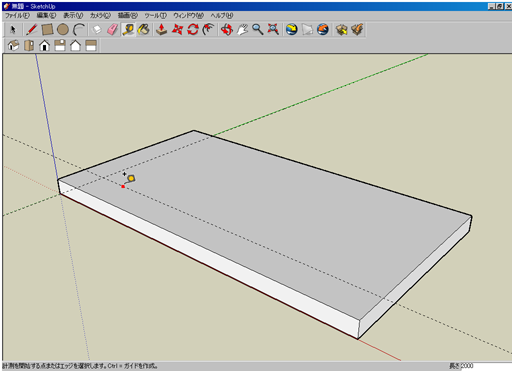Click the status bar hint text
512x371 pixels.
coord(80,366)
